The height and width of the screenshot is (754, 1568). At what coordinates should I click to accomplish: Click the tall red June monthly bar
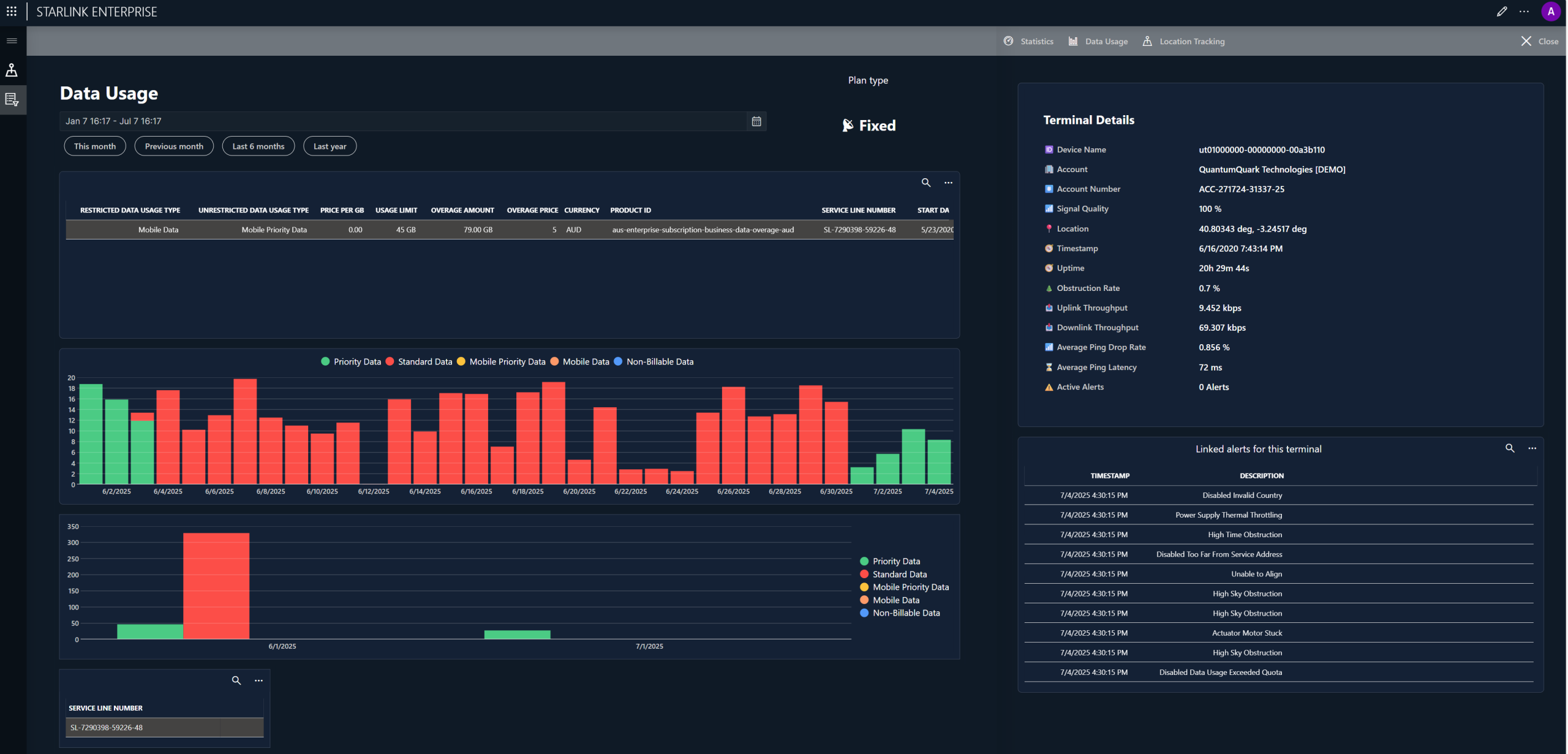tap(216, 586)
